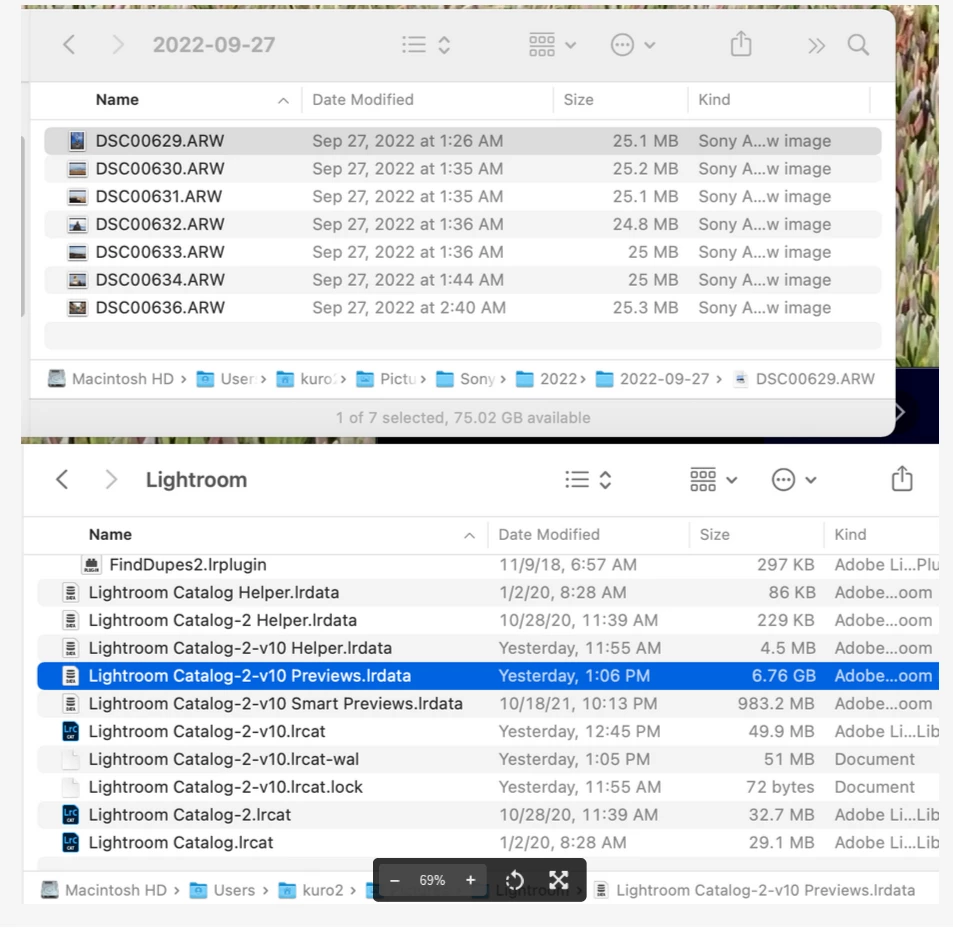This screenshot has height=930, width=953.
Task: Sort by Size column in 2022-09-27 window
Action: 578,100
